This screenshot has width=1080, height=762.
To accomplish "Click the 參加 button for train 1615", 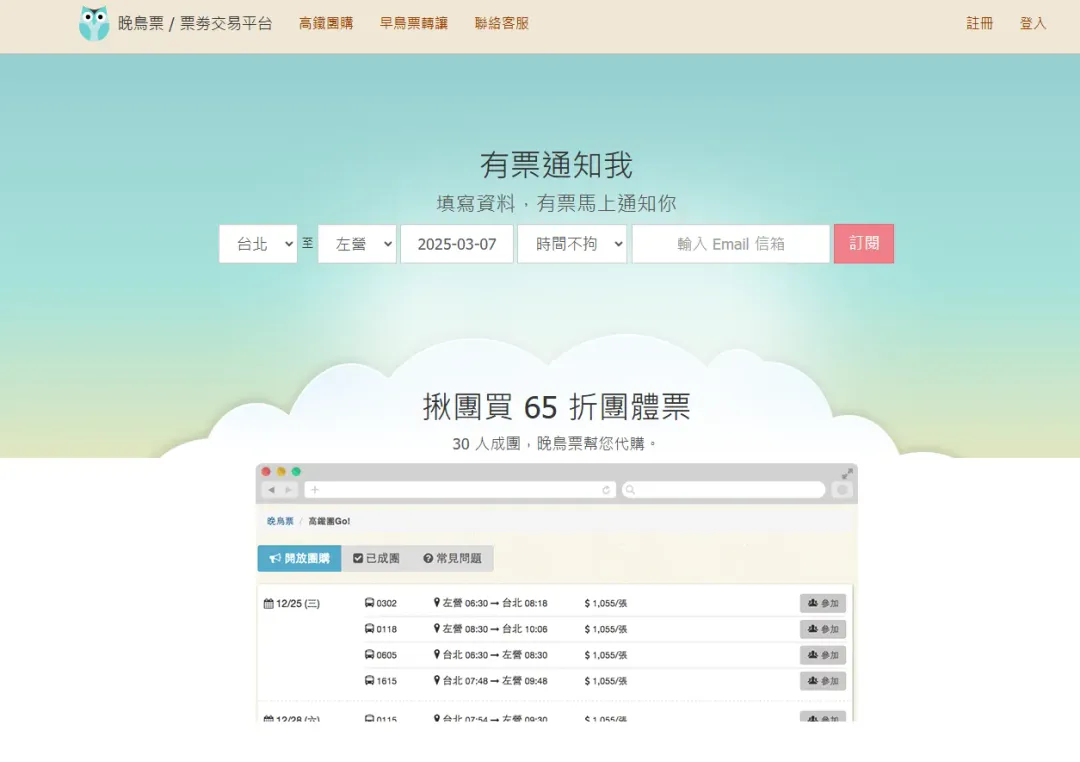I will tap(823, 681).
